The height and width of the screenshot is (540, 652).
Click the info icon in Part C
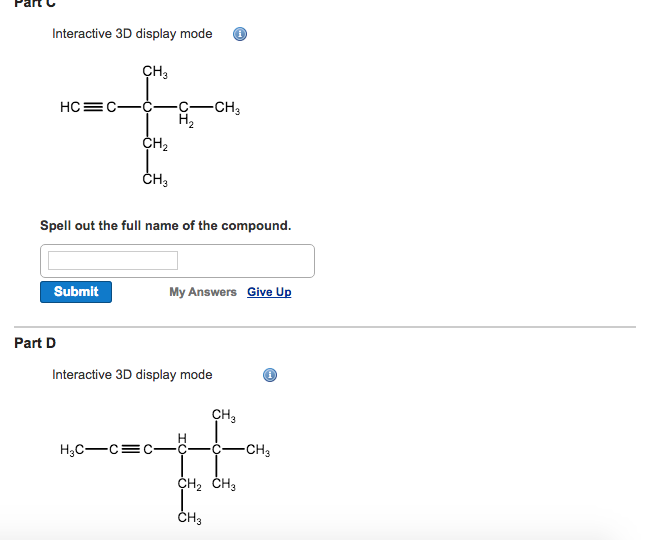tap(240, 34)
